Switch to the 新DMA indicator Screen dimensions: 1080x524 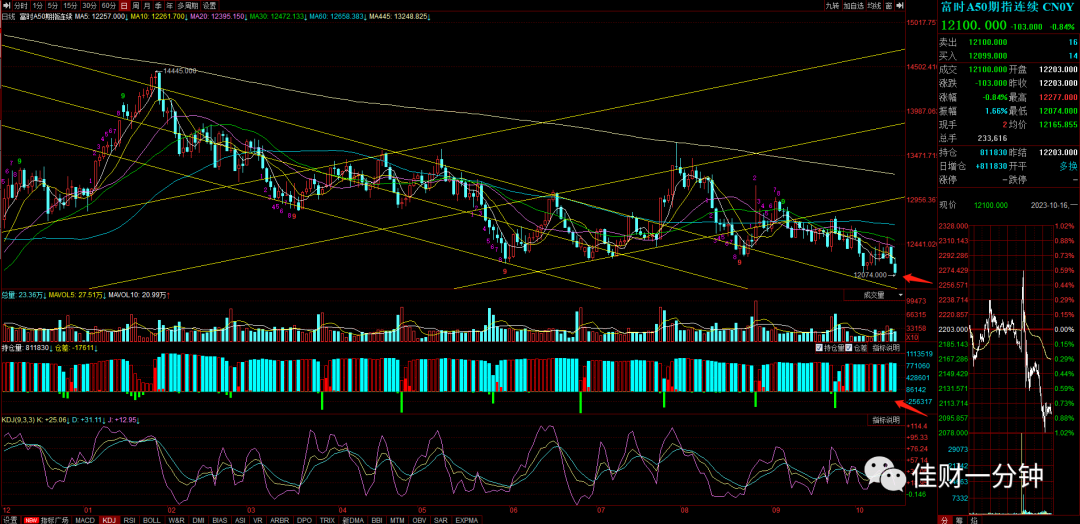pyautogui.click(x=353, y=519)
